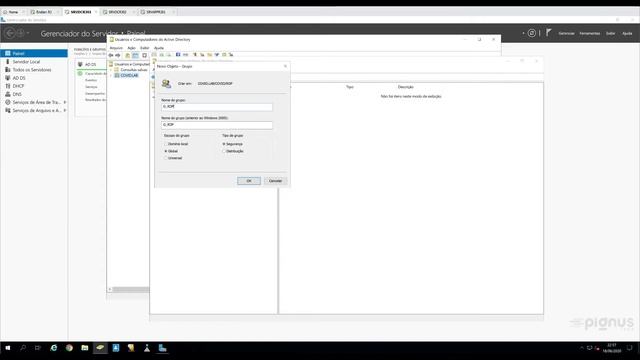Confirm the new group with OK

[x=249, y=181]
